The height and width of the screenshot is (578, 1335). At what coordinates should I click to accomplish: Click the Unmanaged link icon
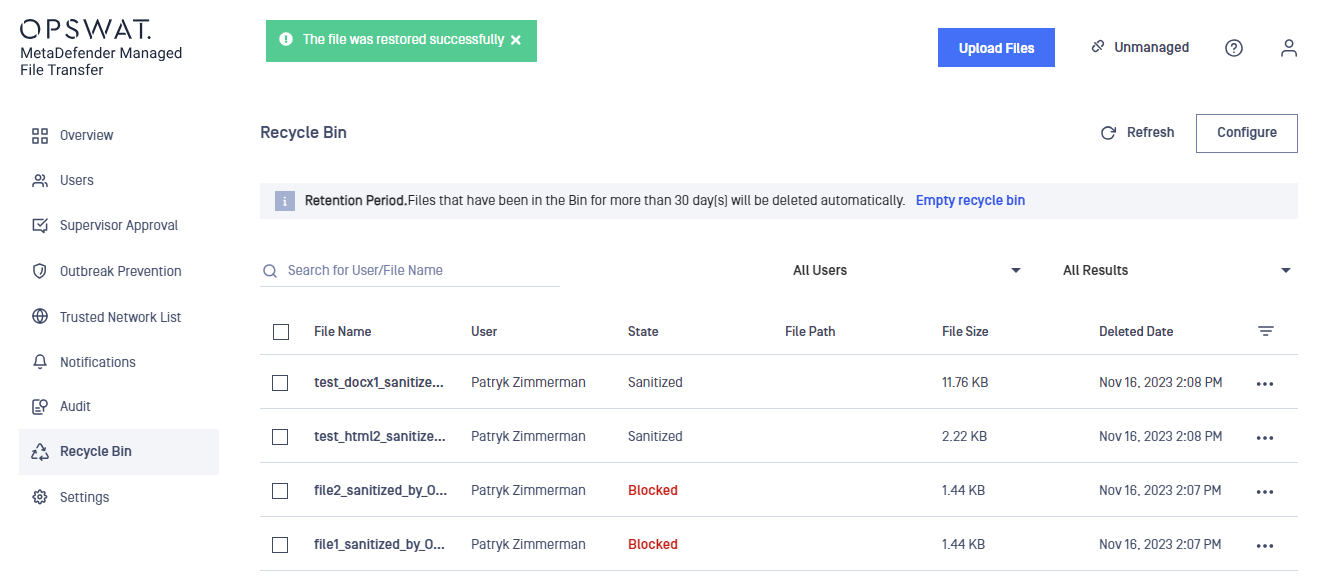(x=1098, y=47)
